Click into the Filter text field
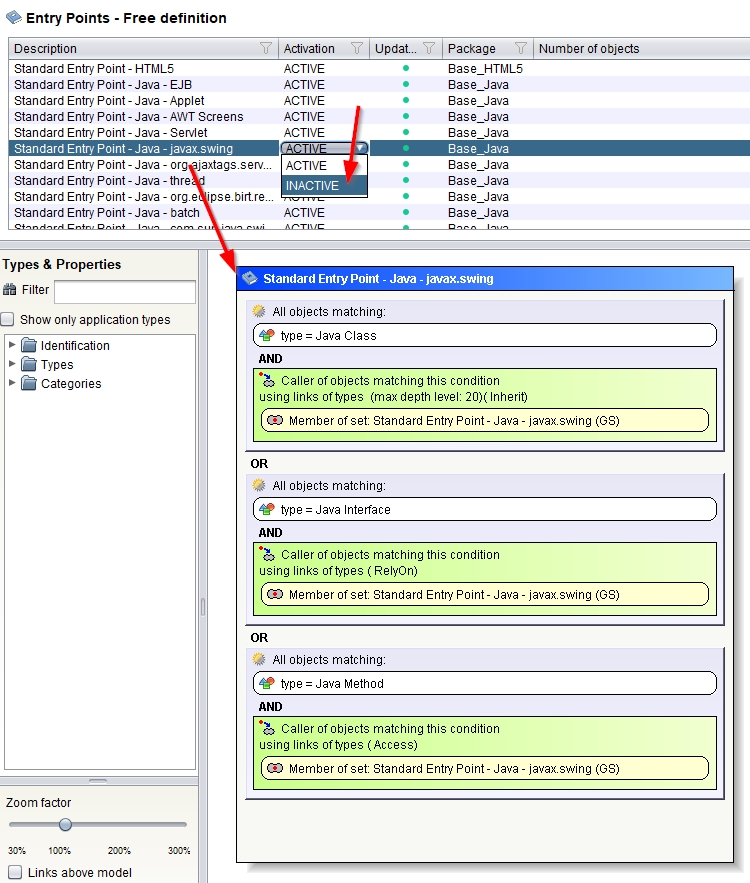This screenshot has width=750, height=883. (x=124, y=291)
